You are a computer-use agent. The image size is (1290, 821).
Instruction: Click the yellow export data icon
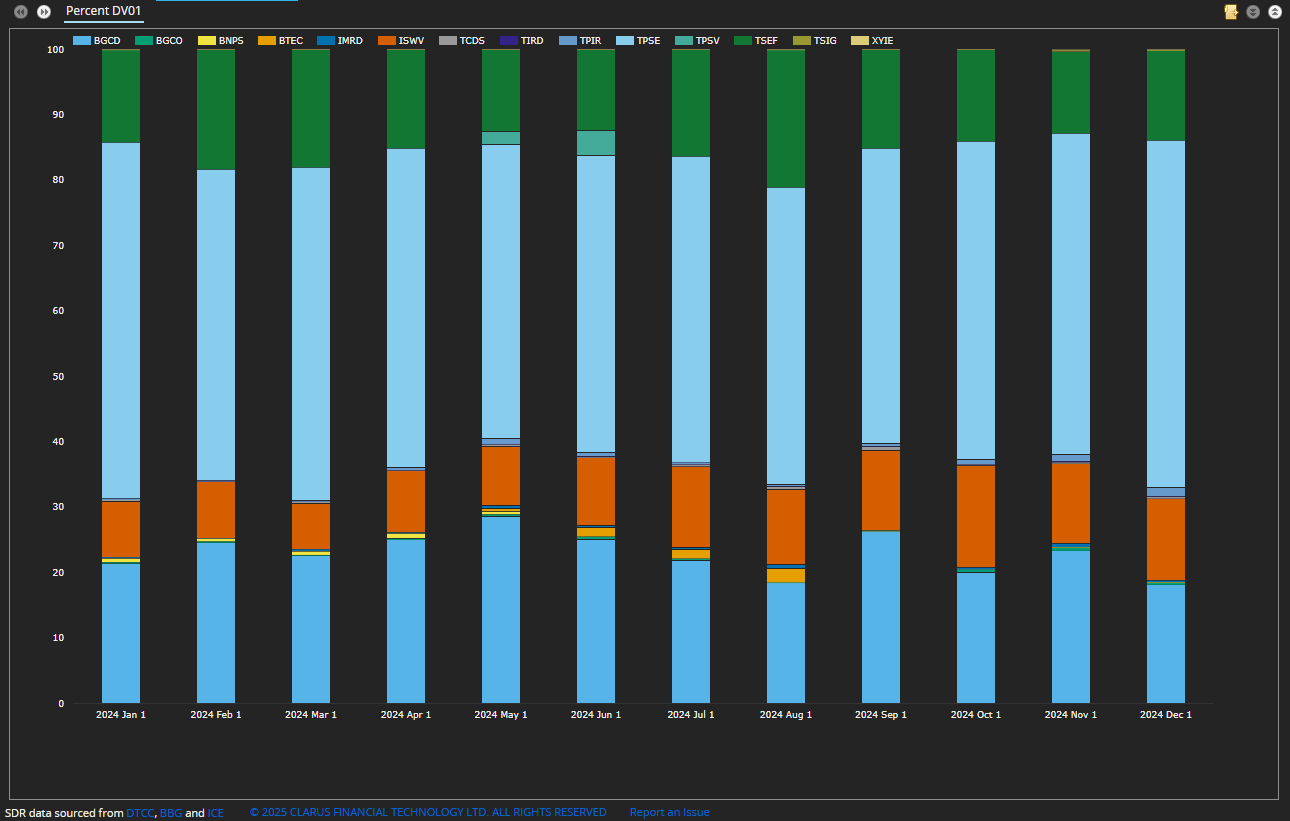(x=1231, y=12)
